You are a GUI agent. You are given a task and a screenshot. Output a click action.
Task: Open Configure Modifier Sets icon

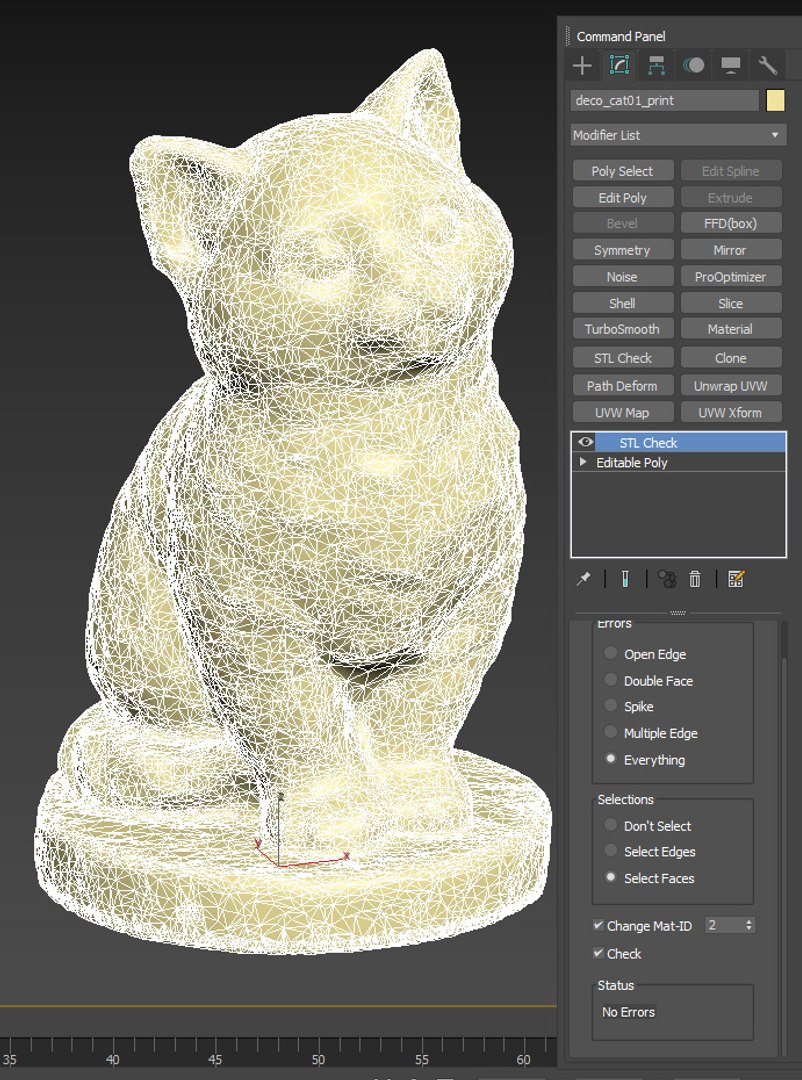point(736,579)
